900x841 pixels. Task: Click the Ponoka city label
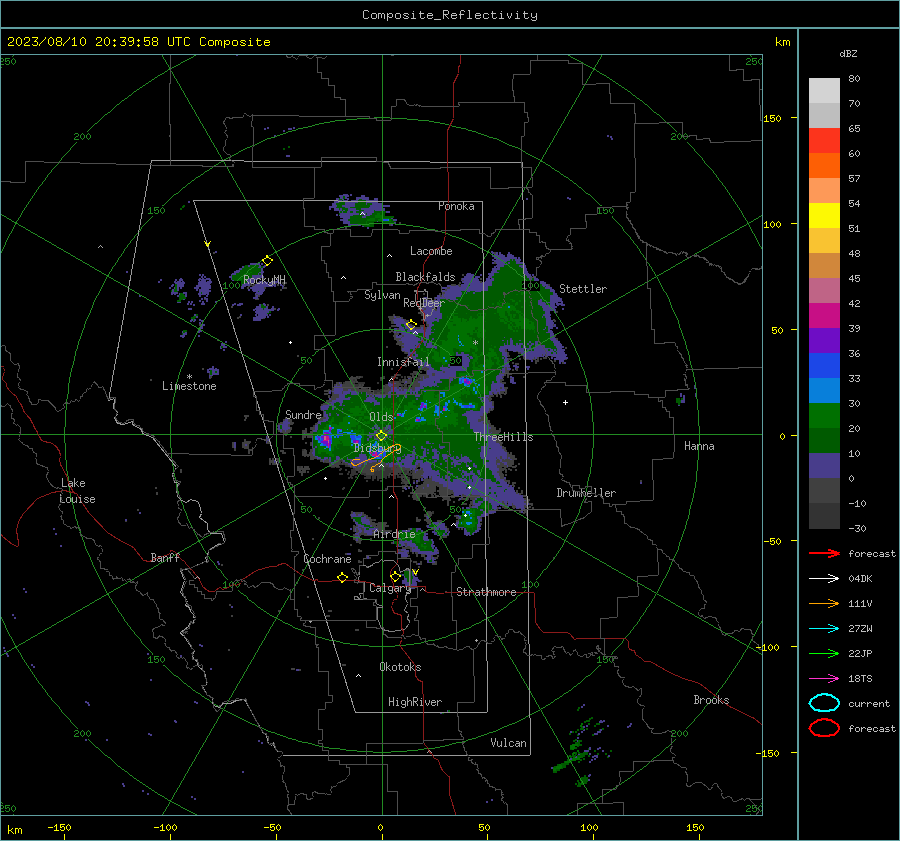click(x=456, y=206)
